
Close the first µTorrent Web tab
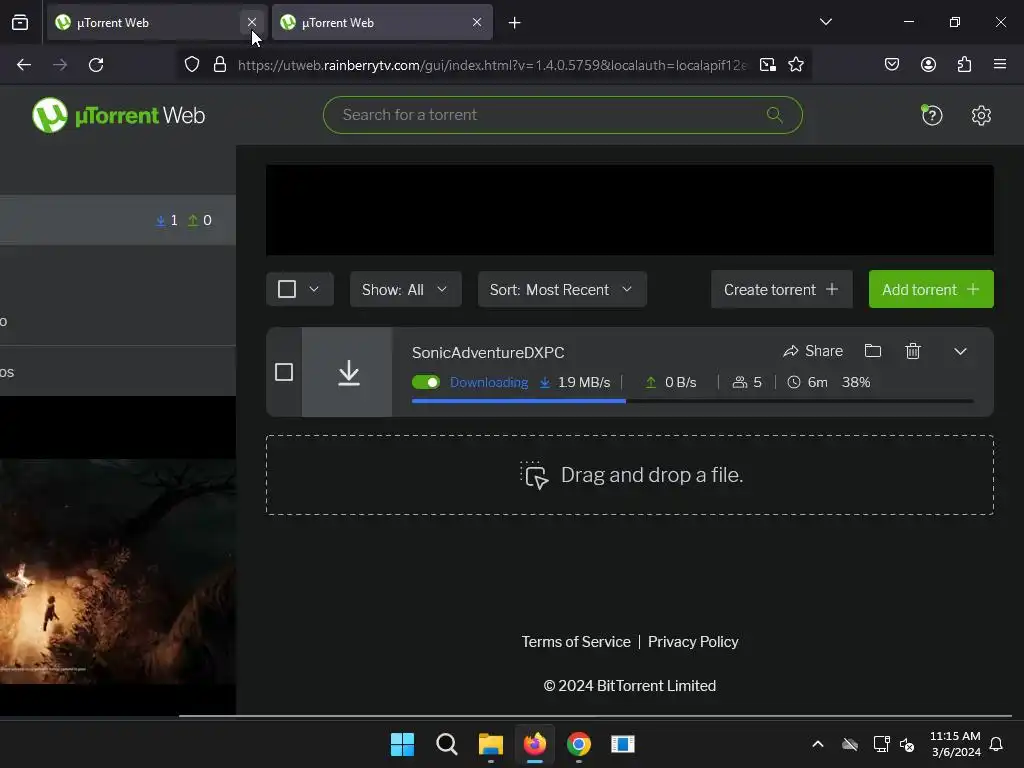click(x=251, y=22)
